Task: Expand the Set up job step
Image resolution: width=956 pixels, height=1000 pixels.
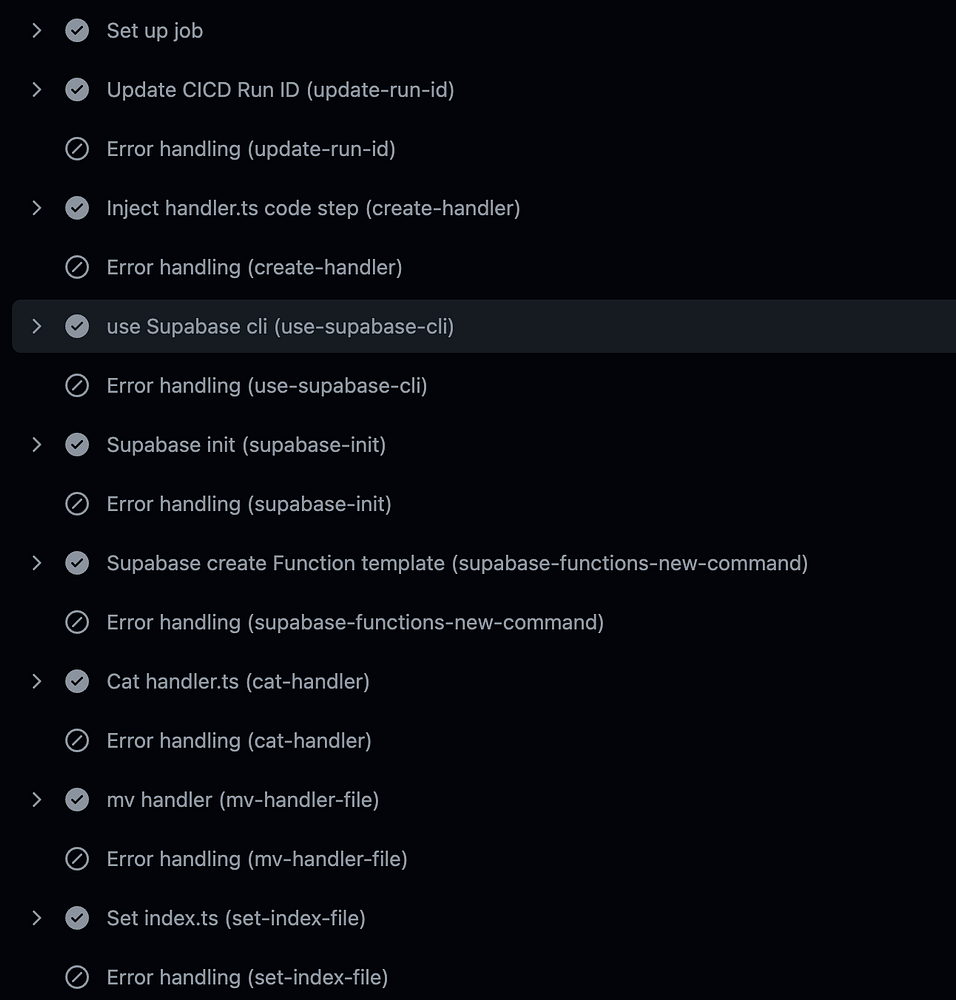Action: coord(37,31)
